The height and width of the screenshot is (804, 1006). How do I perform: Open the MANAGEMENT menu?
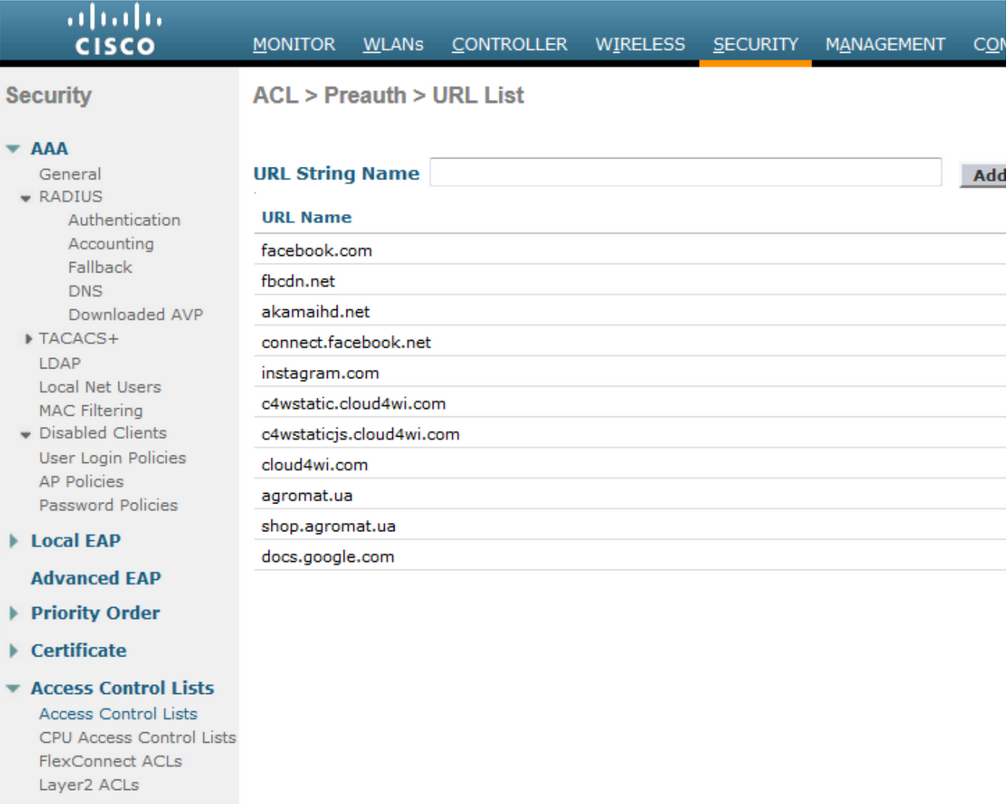885,44
